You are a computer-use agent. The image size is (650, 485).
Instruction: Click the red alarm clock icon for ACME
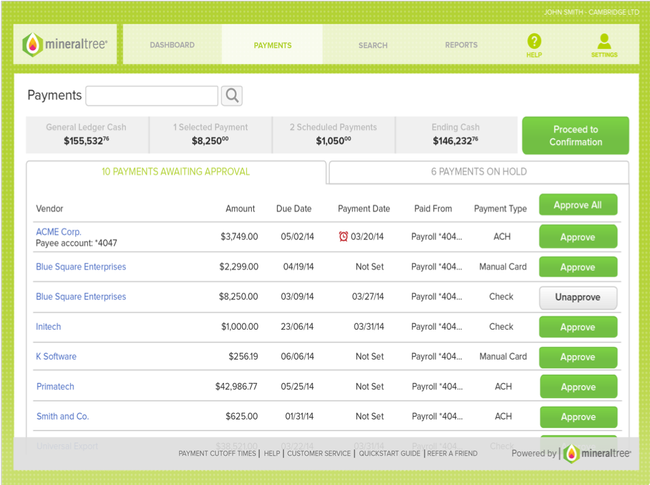tap(343, 236)
